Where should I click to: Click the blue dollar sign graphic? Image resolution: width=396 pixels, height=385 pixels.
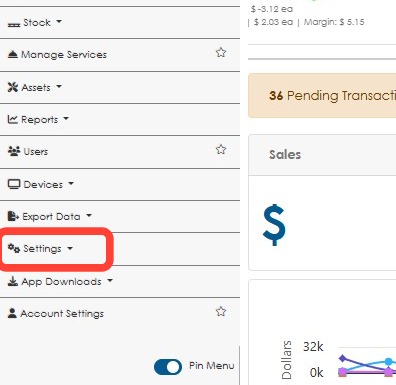coord(274,225)
